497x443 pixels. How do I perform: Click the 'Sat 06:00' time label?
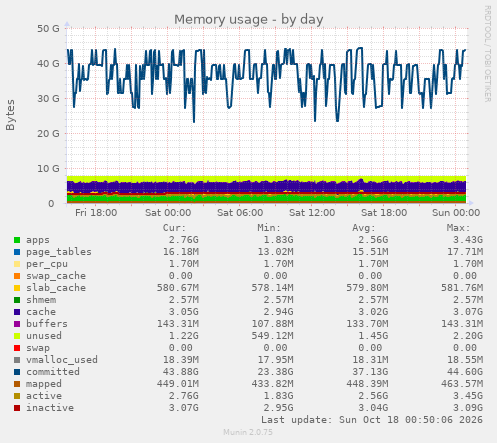(240, 213)
